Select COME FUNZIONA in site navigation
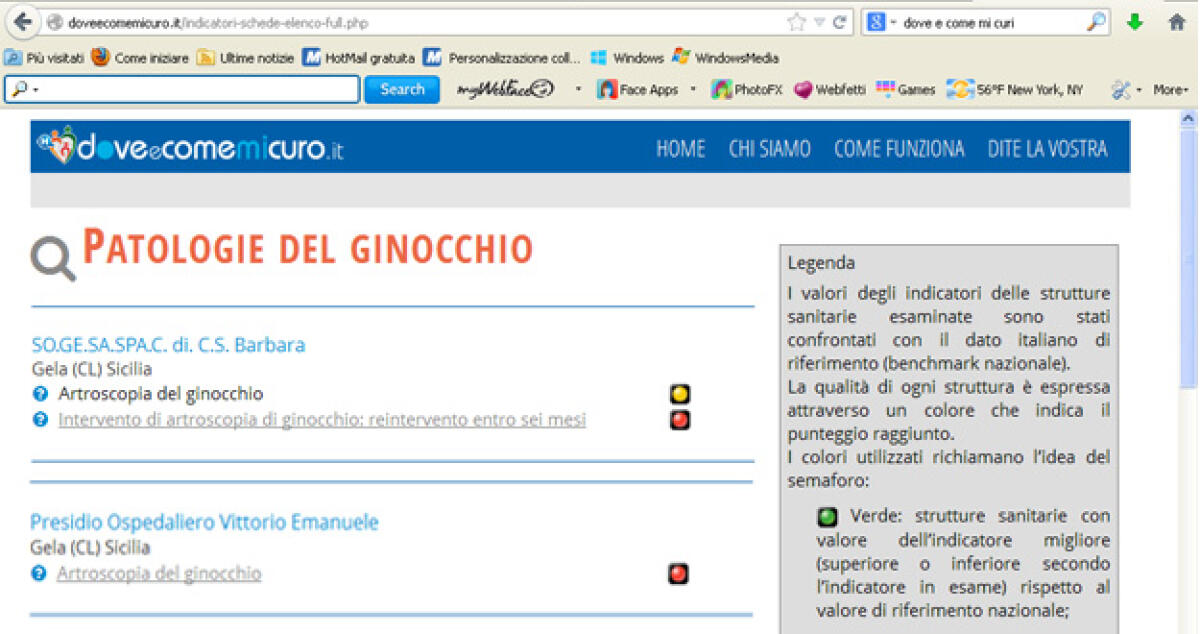 pyautogui.click(x=899, y=149)
